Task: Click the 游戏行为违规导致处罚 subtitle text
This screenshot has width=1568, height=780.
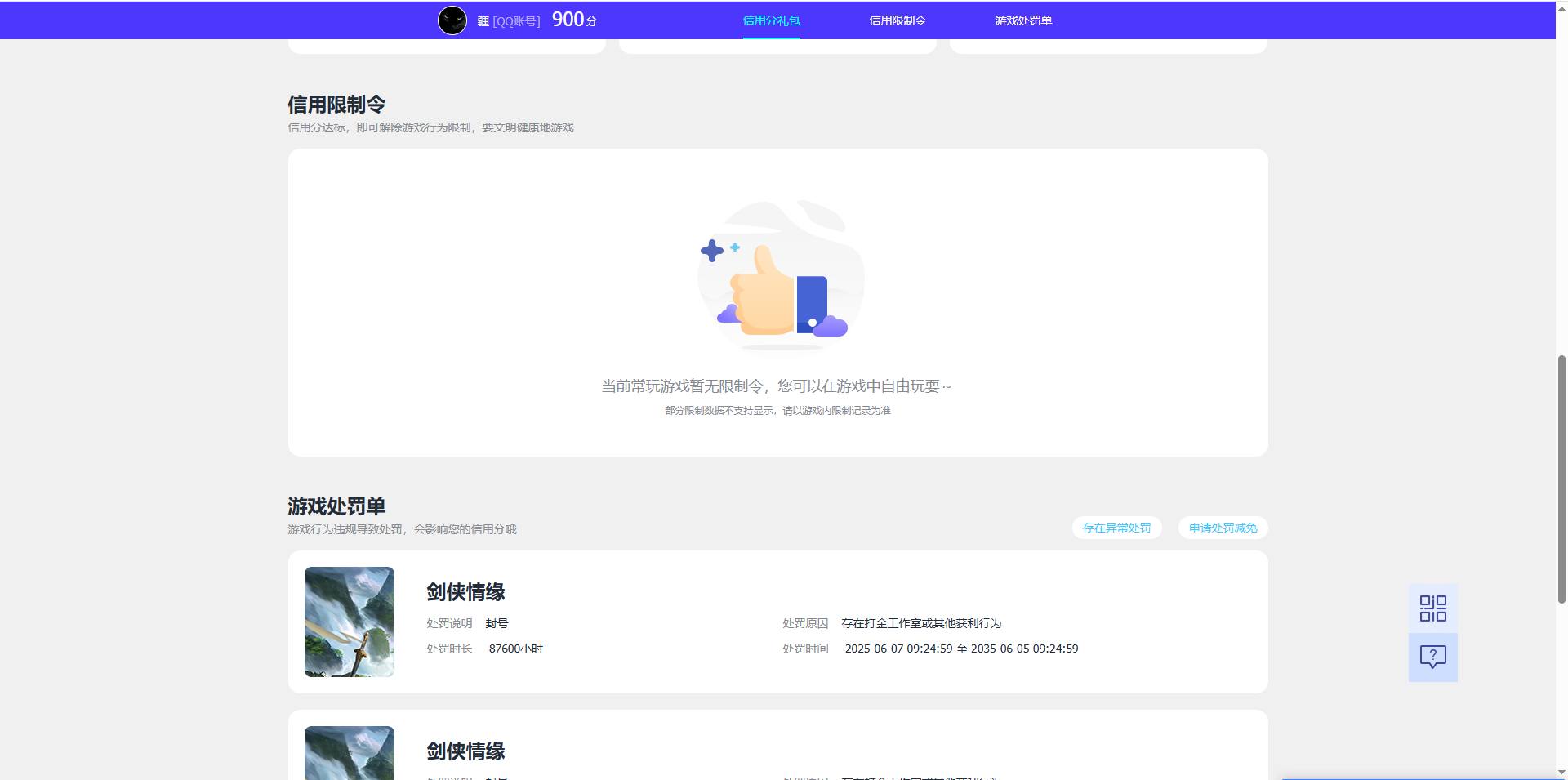Action: (x=402, y=529)
